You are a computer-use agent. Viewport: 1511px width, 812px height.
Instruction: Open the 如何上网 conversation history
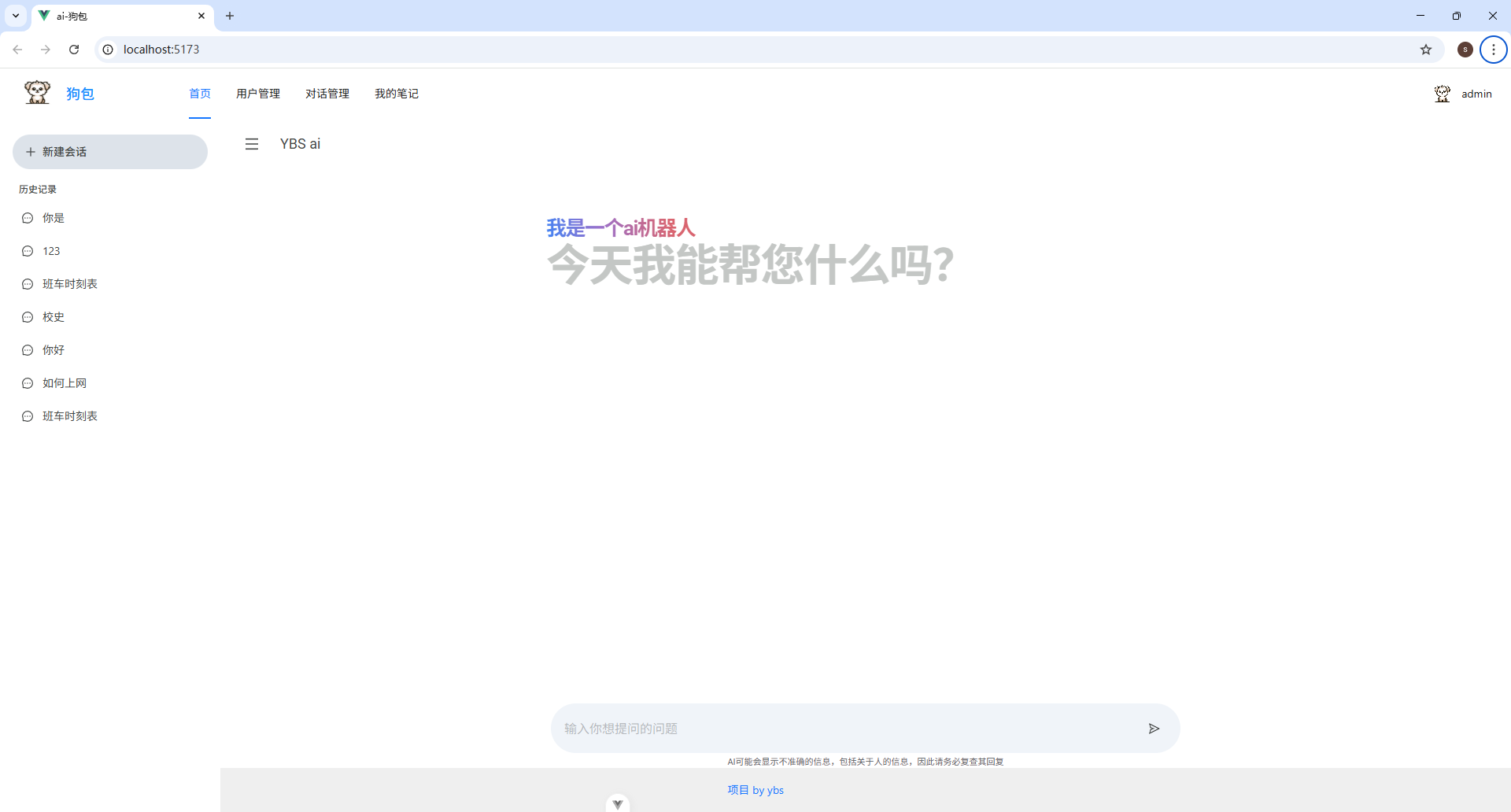65,382
